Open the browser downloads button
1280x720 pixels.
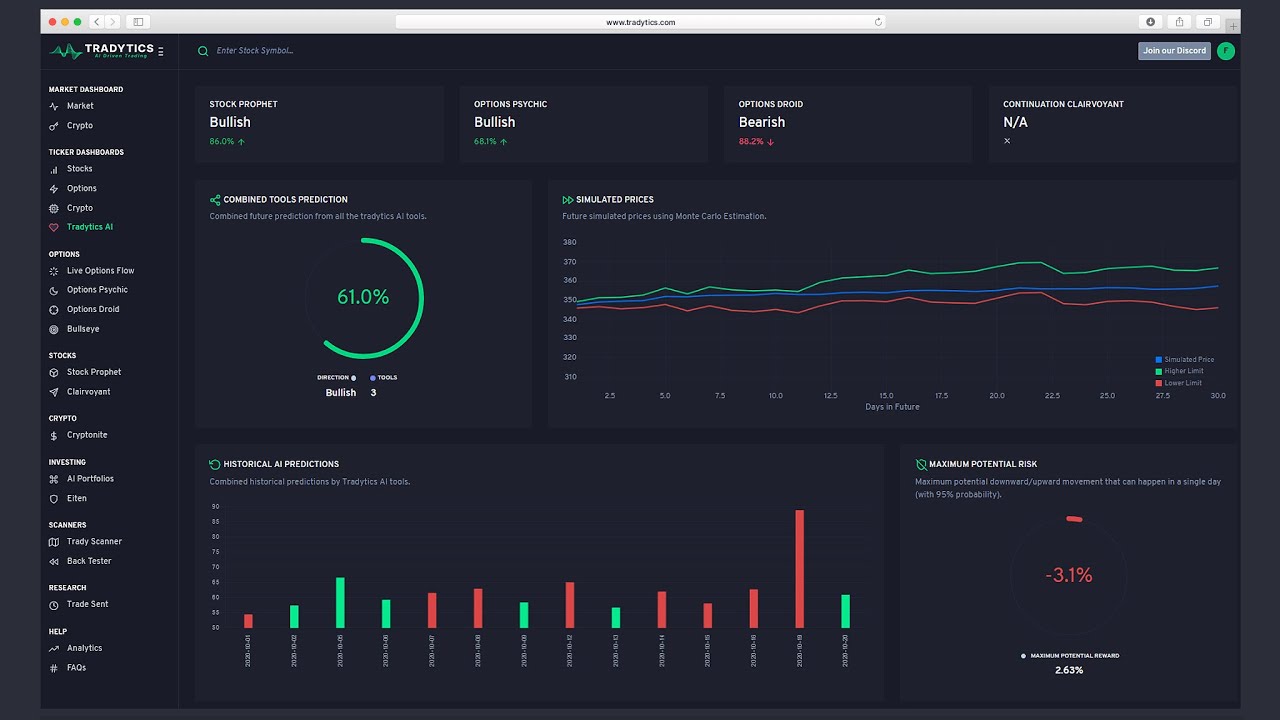pyautogui.click(x=1151, y=22)
